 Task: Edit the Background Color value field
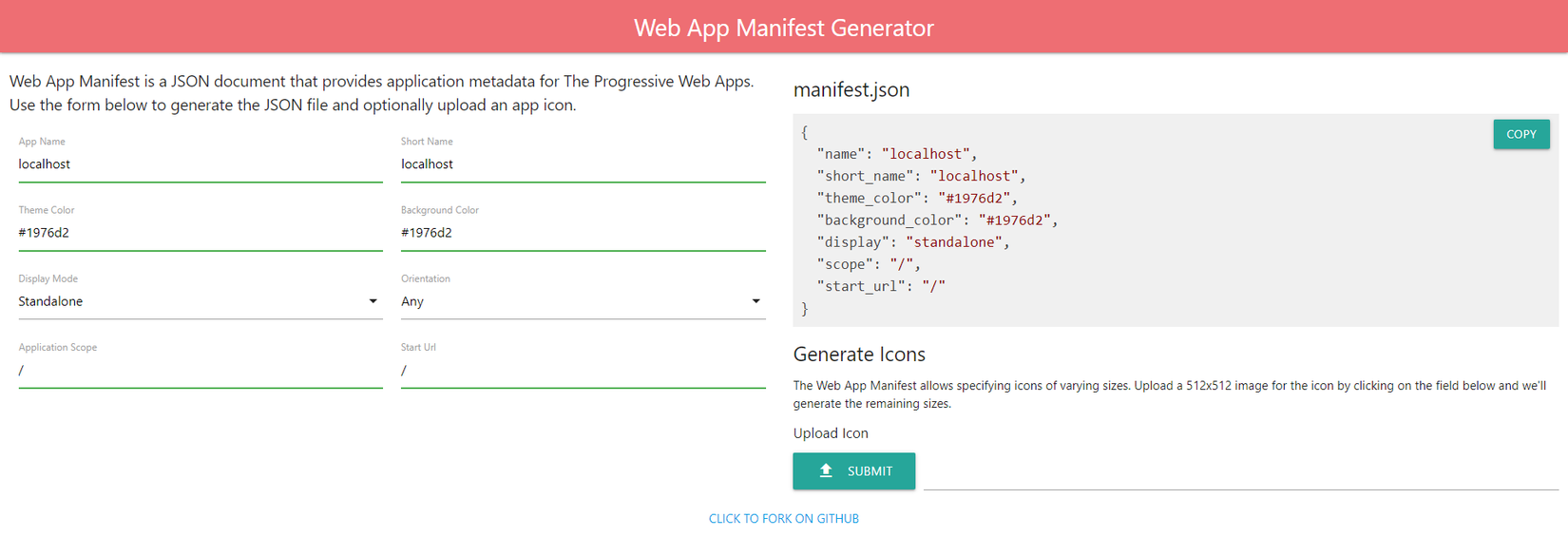pyautogui.click(x=583, y=233)
